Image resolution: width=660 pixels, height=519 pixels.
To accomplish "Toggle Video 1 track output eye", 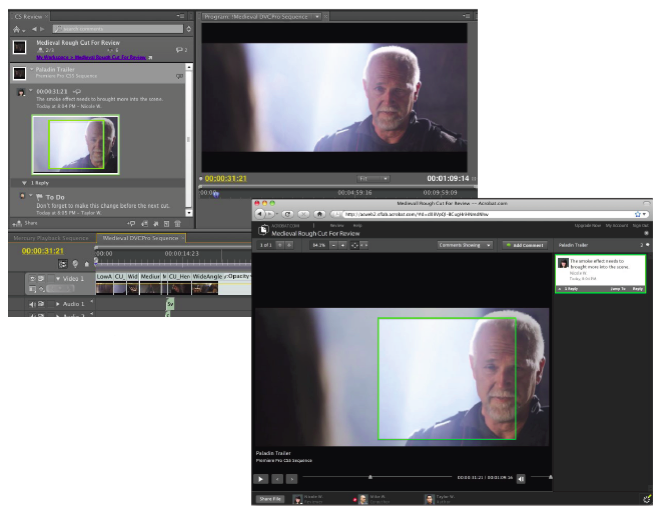I will [x=32, y=279].
